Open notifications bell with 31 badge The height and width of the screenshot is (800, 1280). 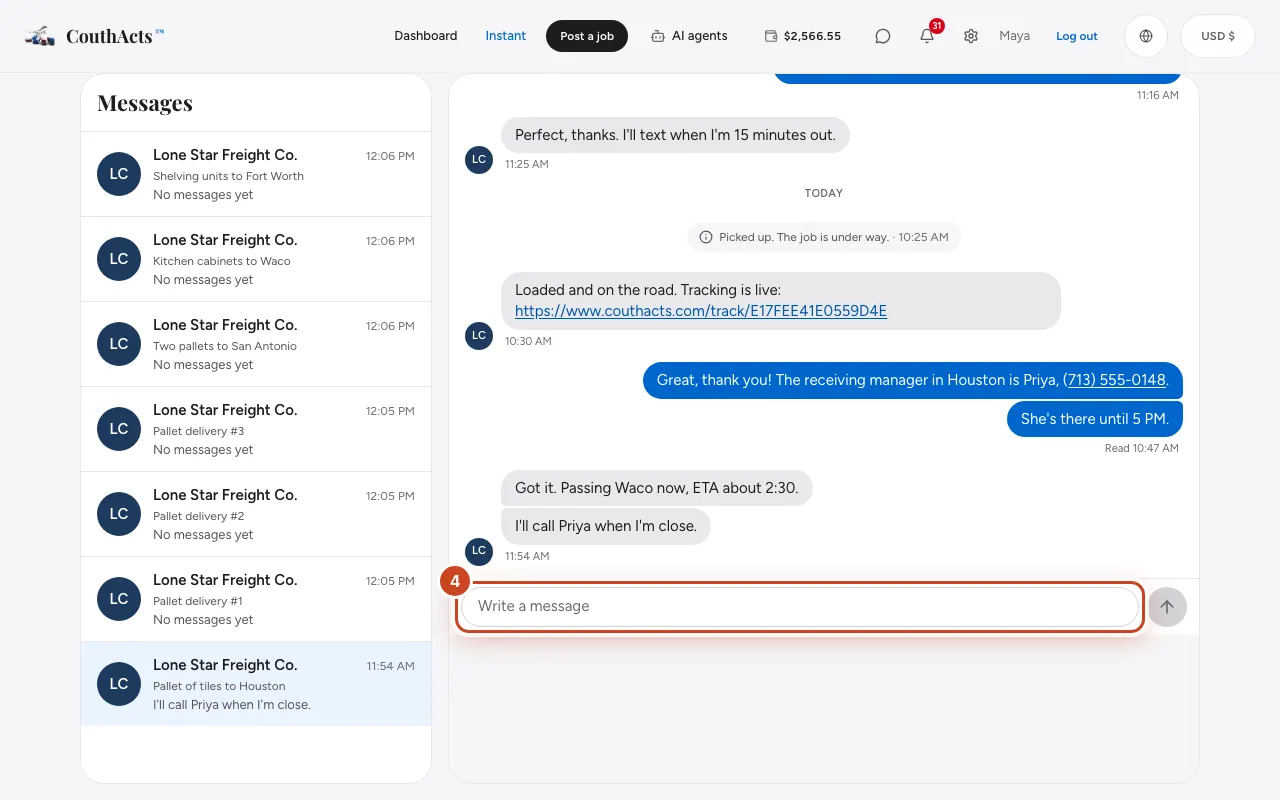click(x=927, y=36)
